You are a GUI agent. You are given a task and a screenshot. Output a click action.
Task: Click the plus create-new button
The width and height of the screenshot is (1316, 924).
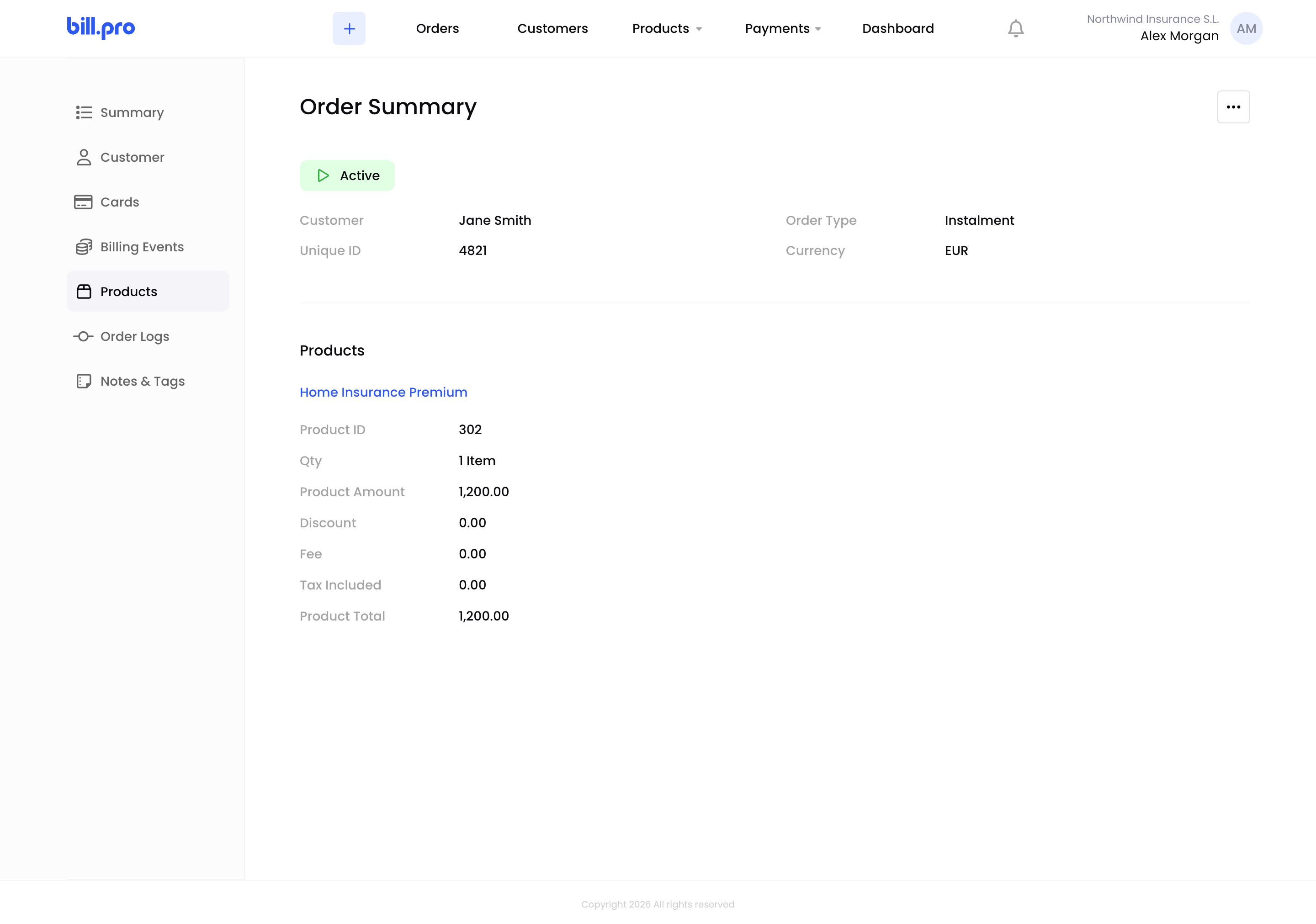pyautogui.click(x=349, y=28)
